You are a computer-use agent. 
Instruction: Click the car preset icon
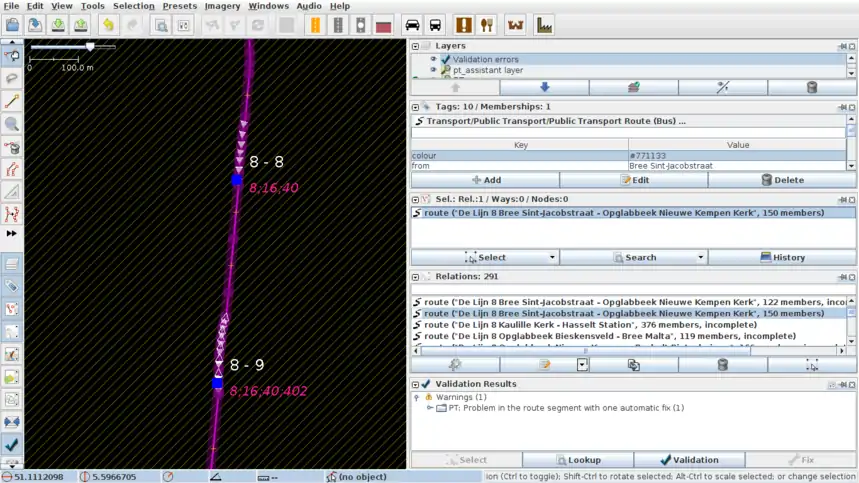(x=411, y=25)
